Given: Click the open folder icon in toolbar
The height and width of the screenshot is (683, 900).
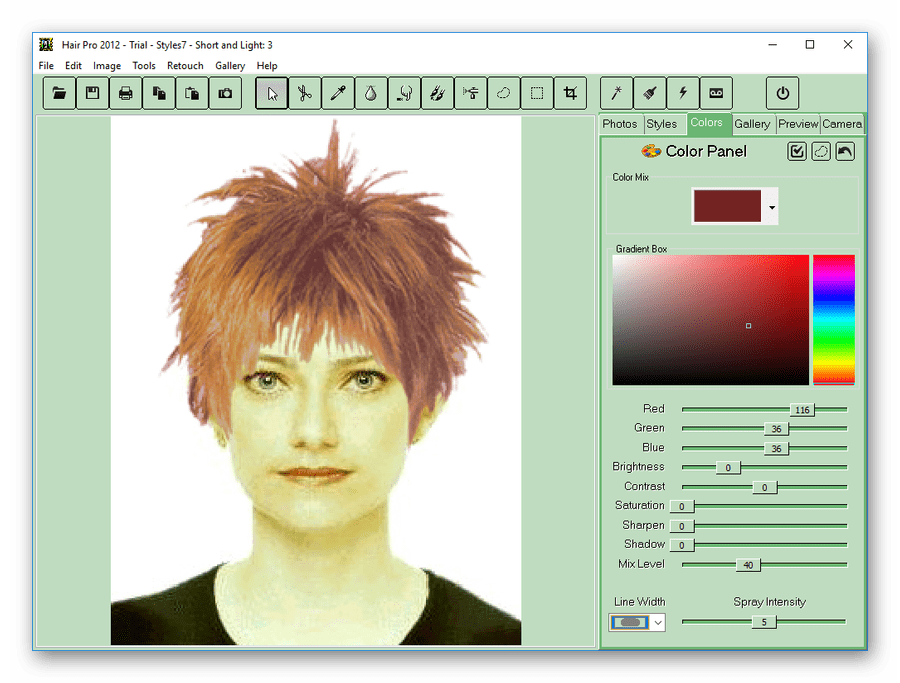Looking at the screenshot, I should (60, 93).
